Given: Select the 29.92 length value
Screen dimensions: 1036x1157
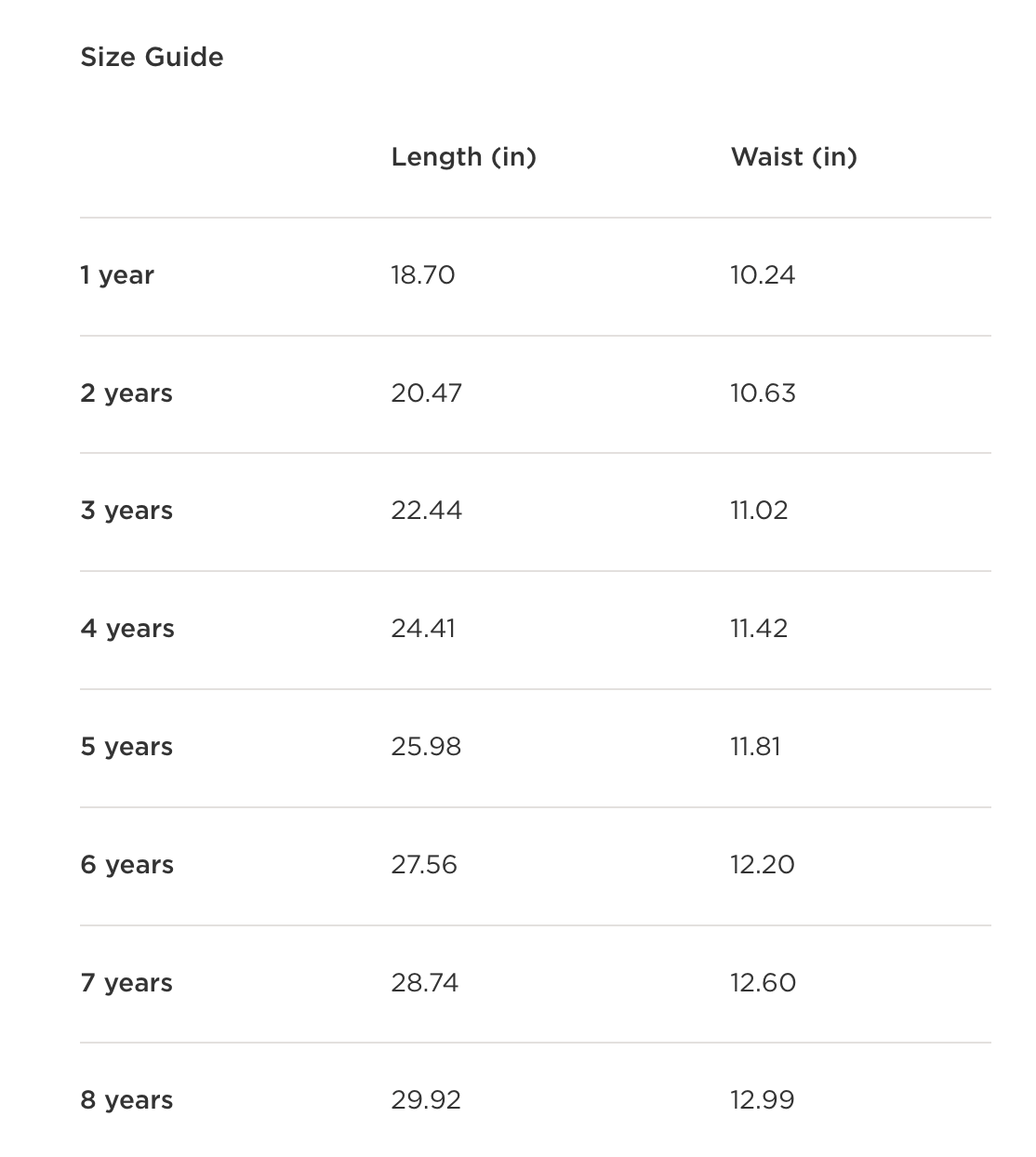Looking at the screenshot, I should pos(426,1100).
